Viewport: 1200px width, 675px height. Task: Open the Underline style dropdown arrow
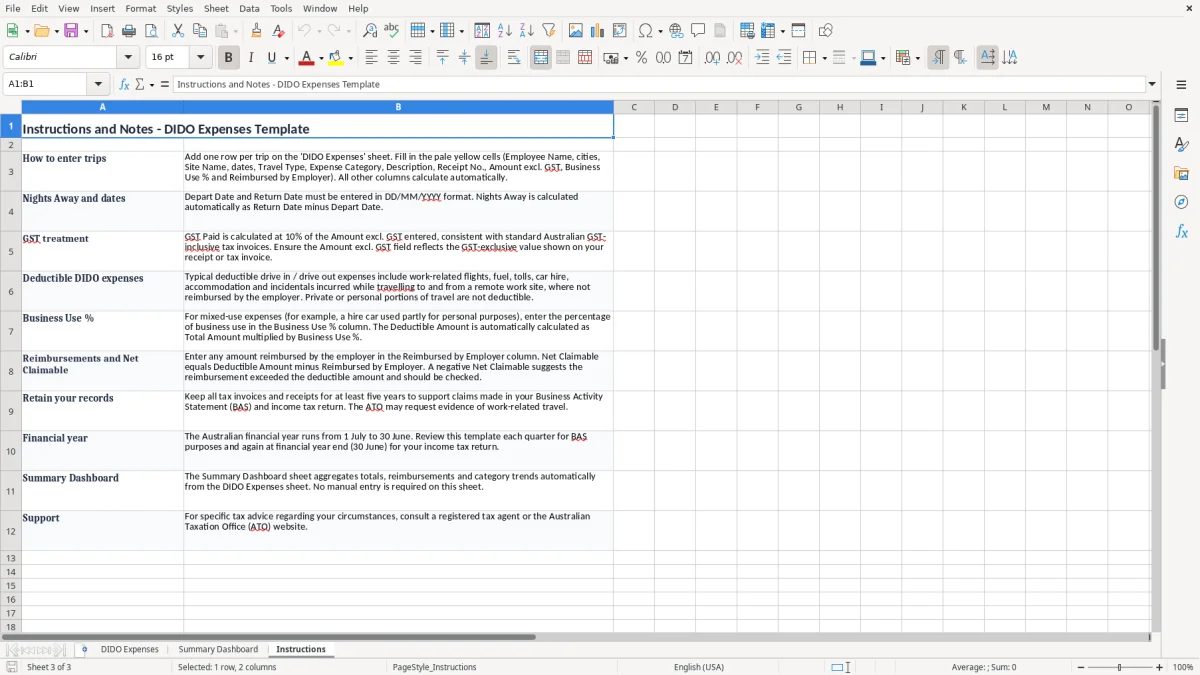pos(286,58)
